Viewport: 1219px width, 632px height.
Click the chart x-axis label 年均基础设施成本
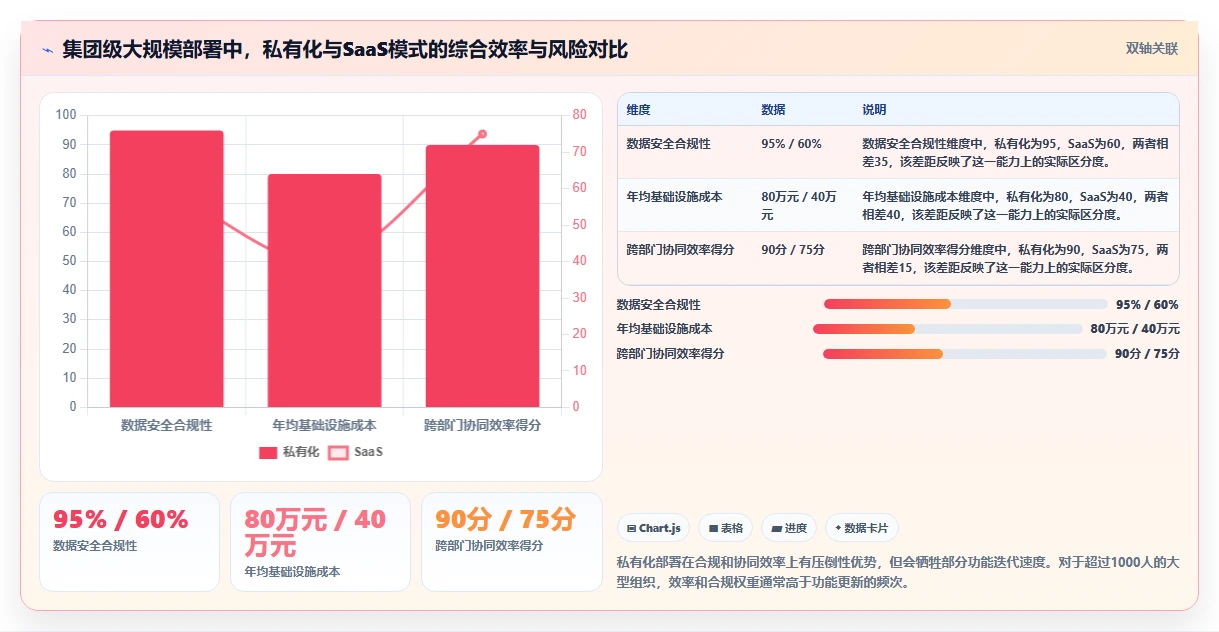click(325, 425)
